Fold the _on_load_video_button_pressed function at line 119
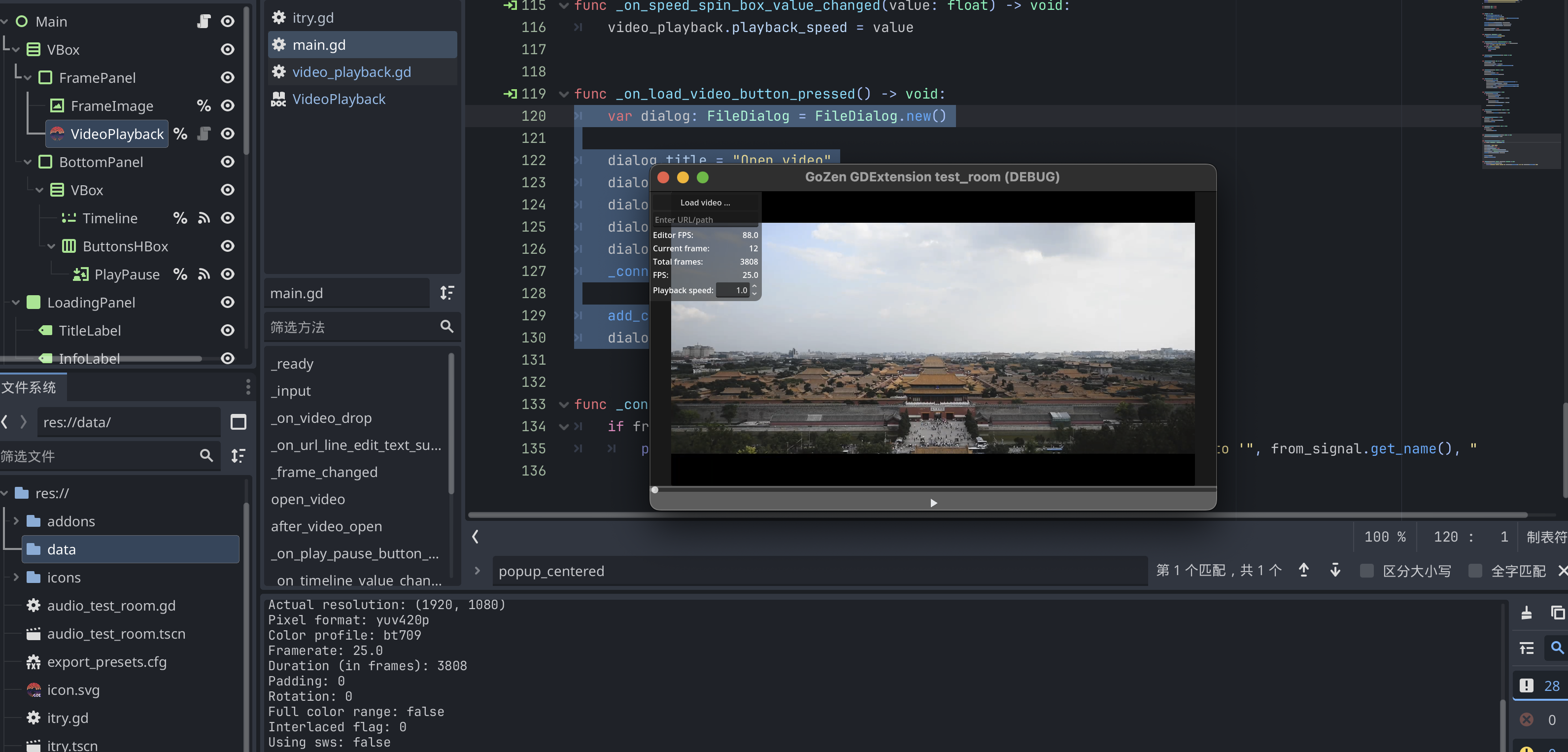The width and height of the screenshot is (1568, 752). [564, 95]
